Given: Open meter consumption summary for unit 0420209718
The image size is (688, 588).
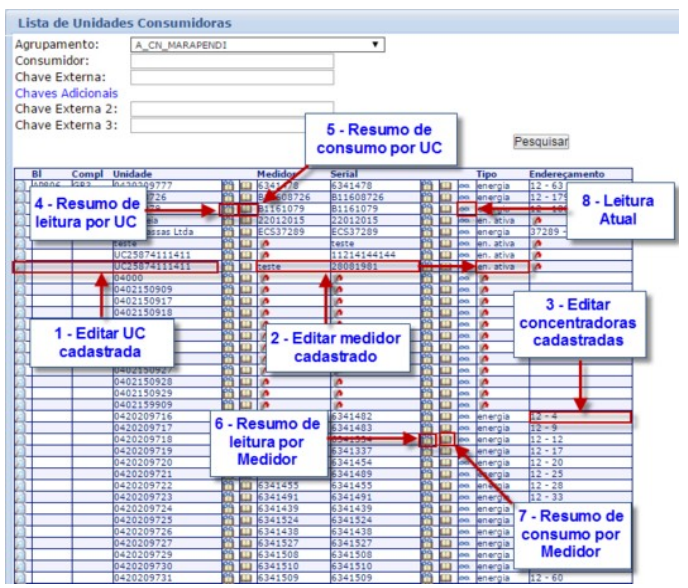Looking at the screenshot, I should click(x=446, y=439).
